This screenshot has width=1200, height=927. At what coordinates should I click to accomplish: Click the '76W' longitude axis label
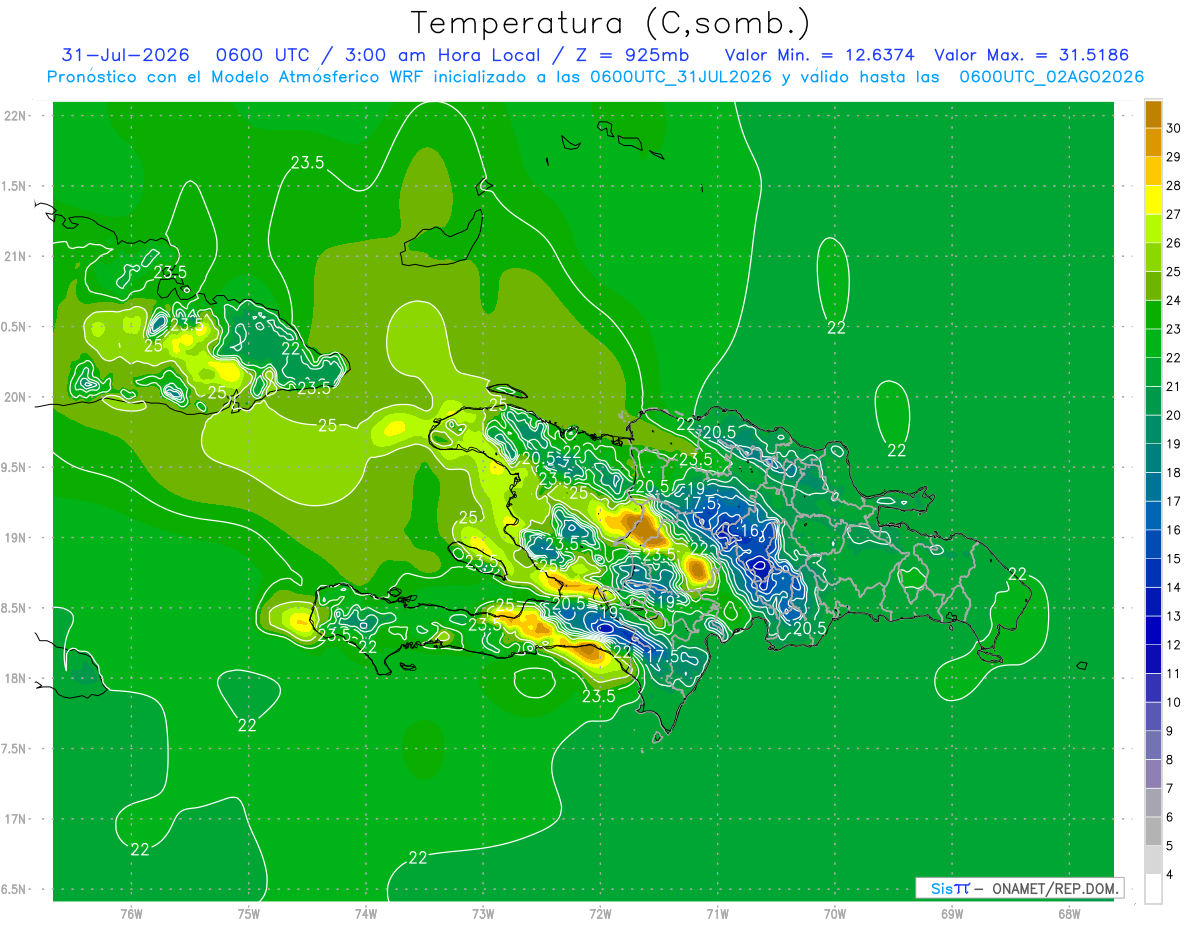tap(131, 913)
